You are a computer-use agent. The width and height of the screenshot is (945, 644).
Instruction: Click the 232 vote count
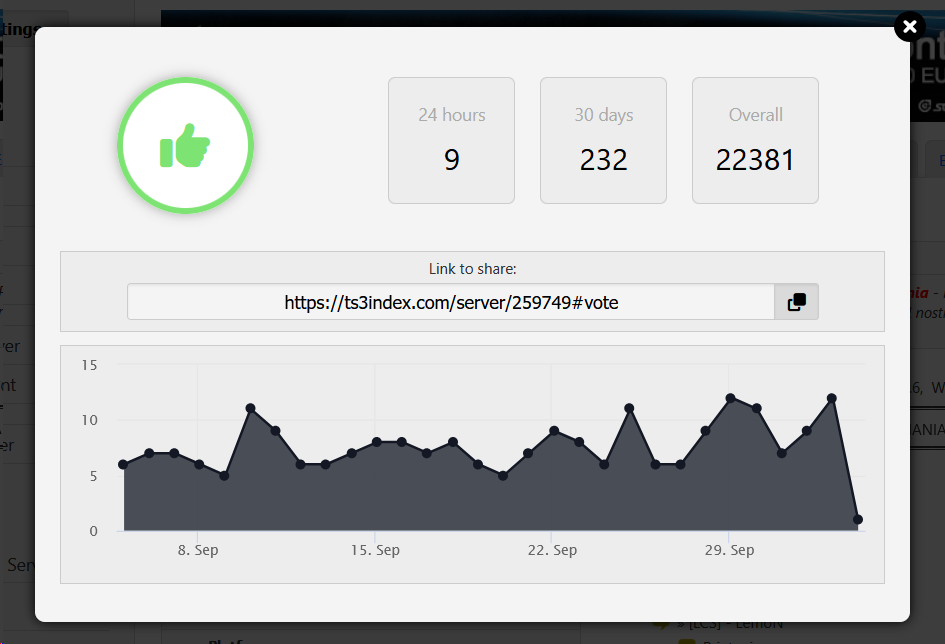tap(603, 160)
